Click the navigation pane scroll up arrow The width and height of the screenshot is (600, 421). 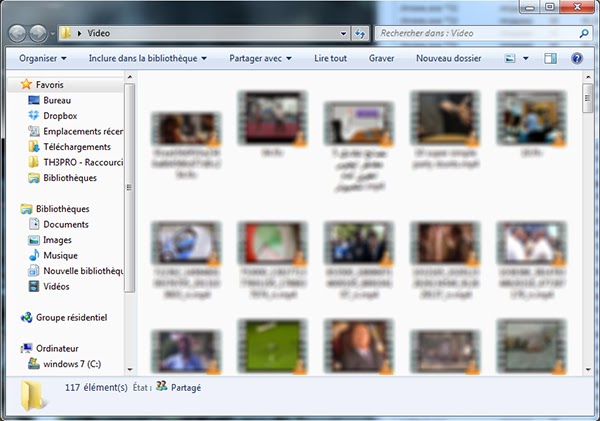point(130,77)
